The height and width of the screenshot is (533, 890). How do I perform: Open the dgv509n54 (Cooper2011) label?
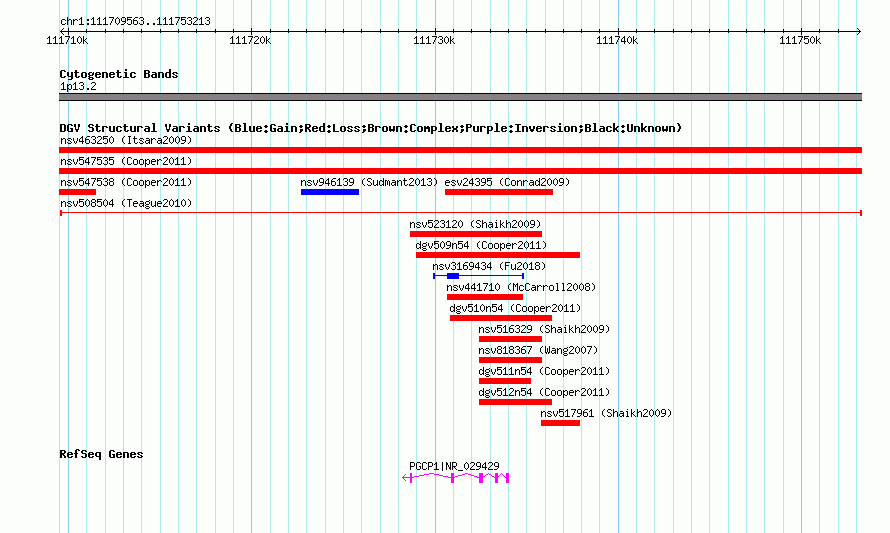[481, 245]
